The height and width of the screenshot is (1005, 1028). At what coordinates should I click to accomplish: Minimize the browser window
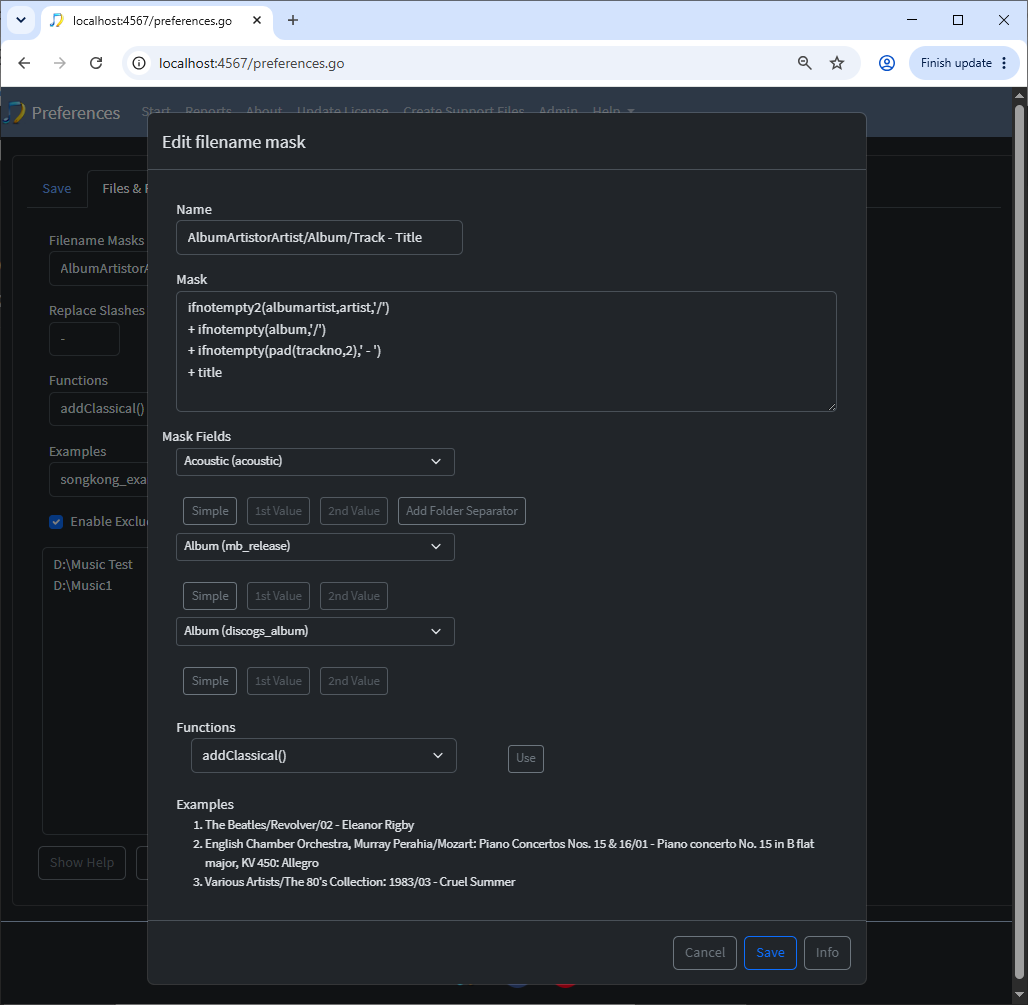click(x=911, y=20)
